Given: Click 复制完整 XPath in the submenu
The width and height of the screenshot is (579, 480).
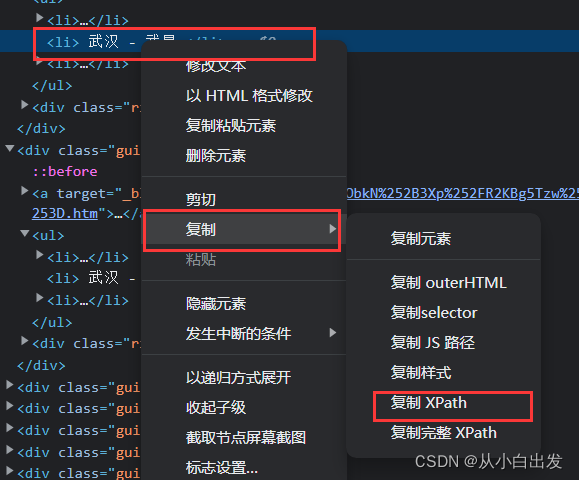Looking at the screenshot, I should pyautogui.click(x=443, y=432).
